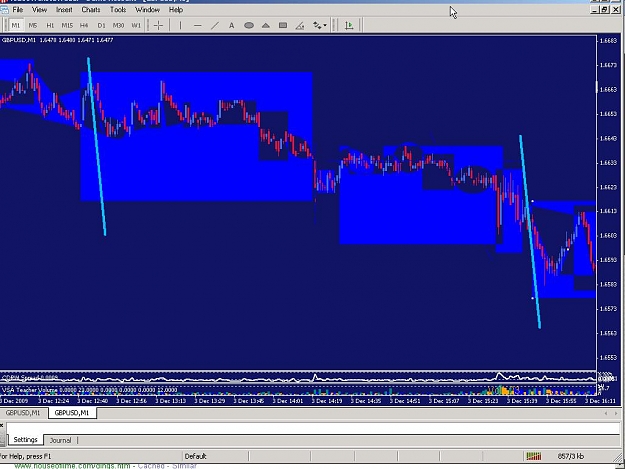625x469 pixels.
Task: Click the right cyan trendline on chart
Action: coord(530,232)
